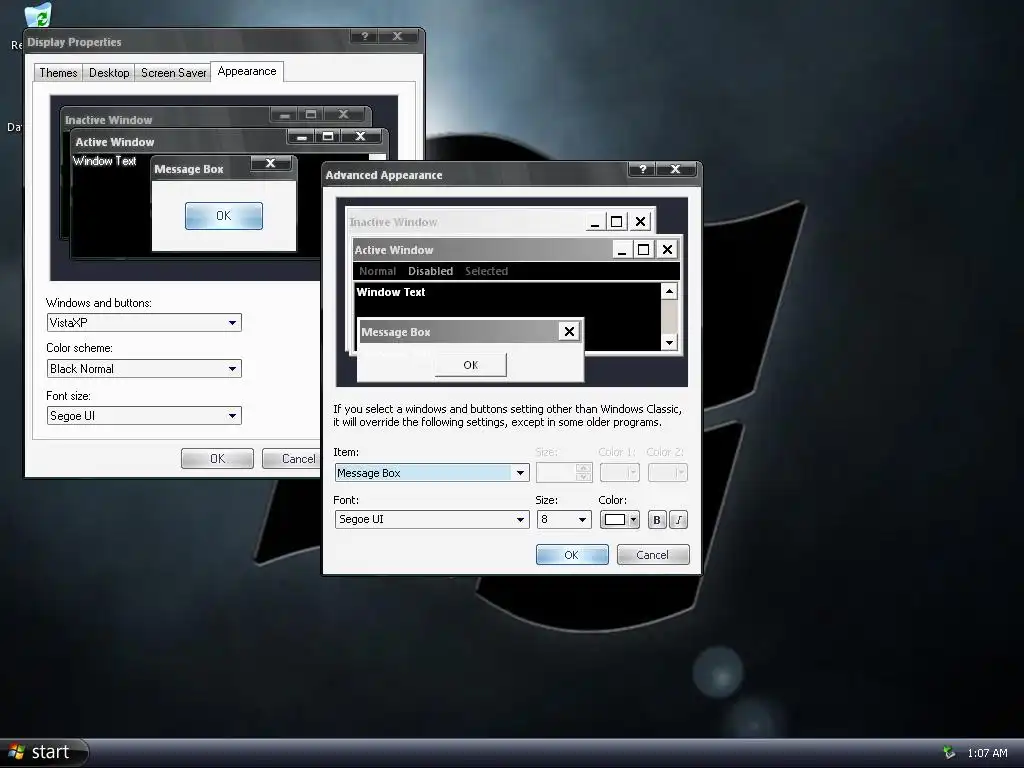The width and height of the screenshot is (1024, 768).
Task: Switch to the Themes tab
Action: [x=58, y=72]
